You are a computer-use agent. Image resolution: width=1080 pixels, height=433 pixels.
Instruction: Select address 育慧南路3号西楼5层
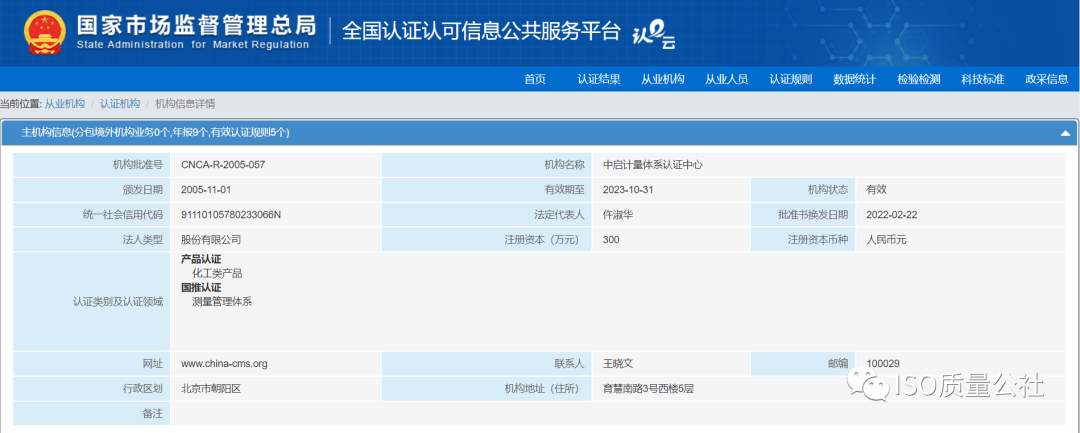[648, 389]
